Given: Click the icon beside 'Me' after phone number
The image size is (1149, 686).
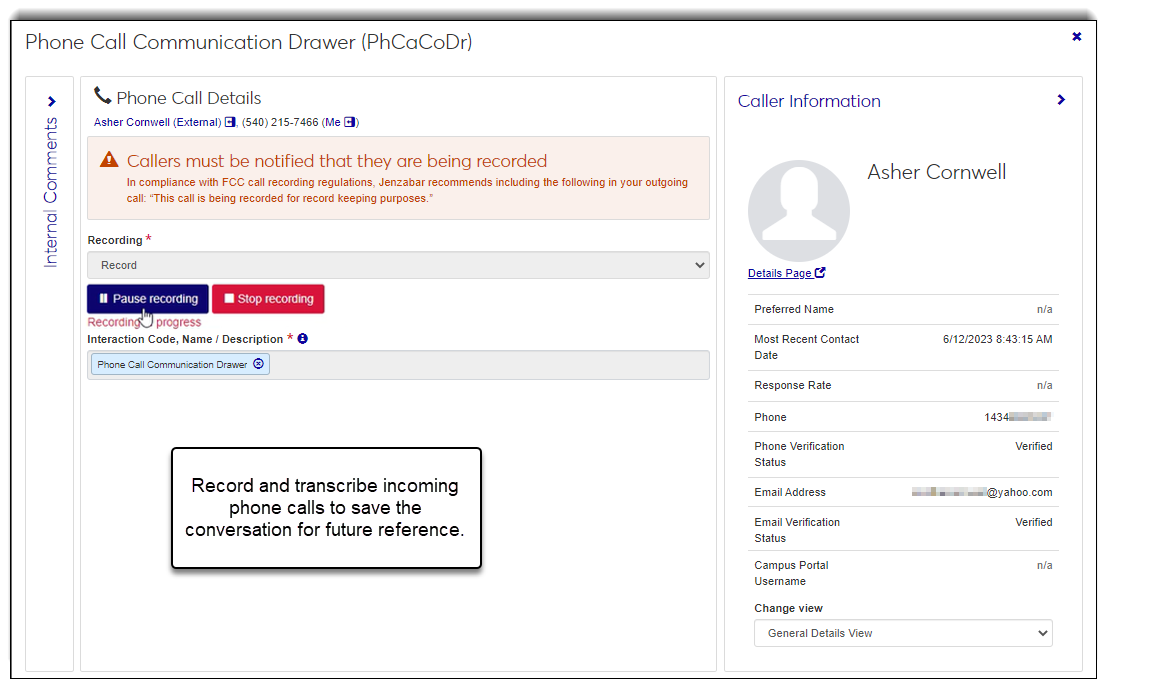Looking at the screenshot, I should 349,122.
